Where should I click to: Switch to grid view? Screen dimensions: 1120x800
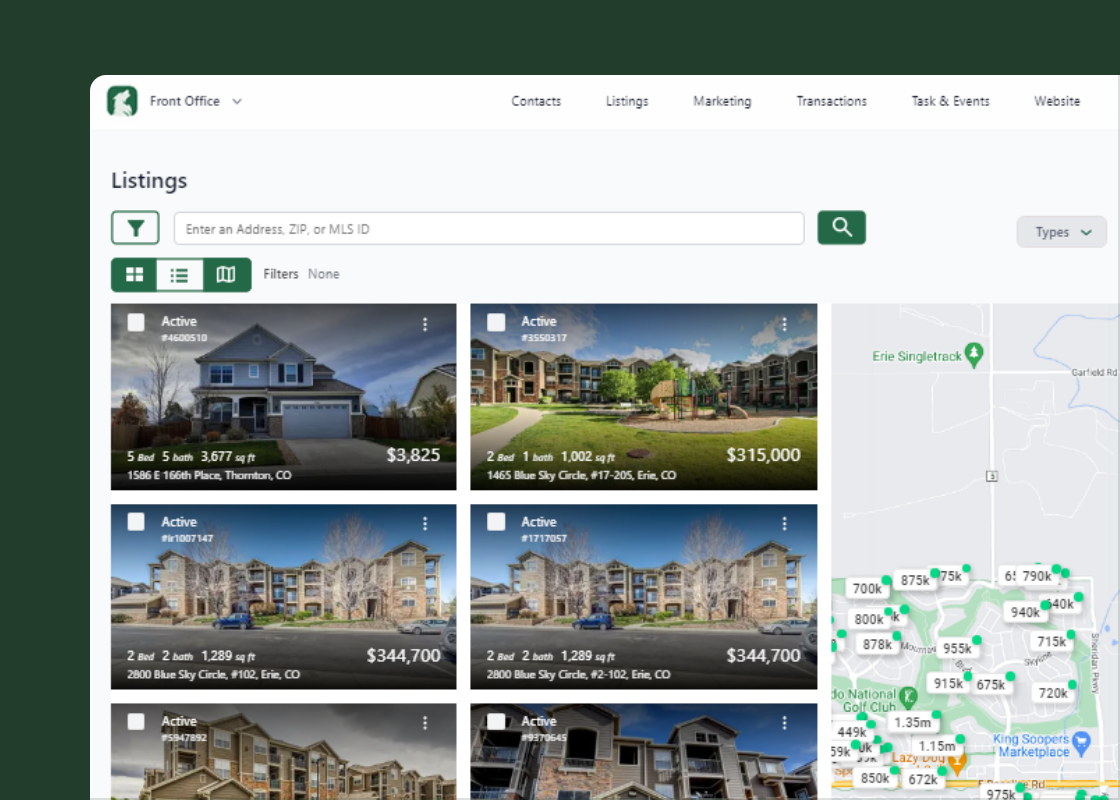click(x=134, y=274)
